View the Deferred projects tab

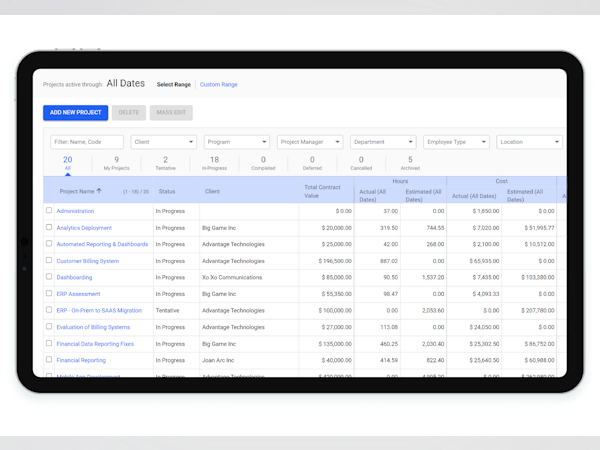312,163
